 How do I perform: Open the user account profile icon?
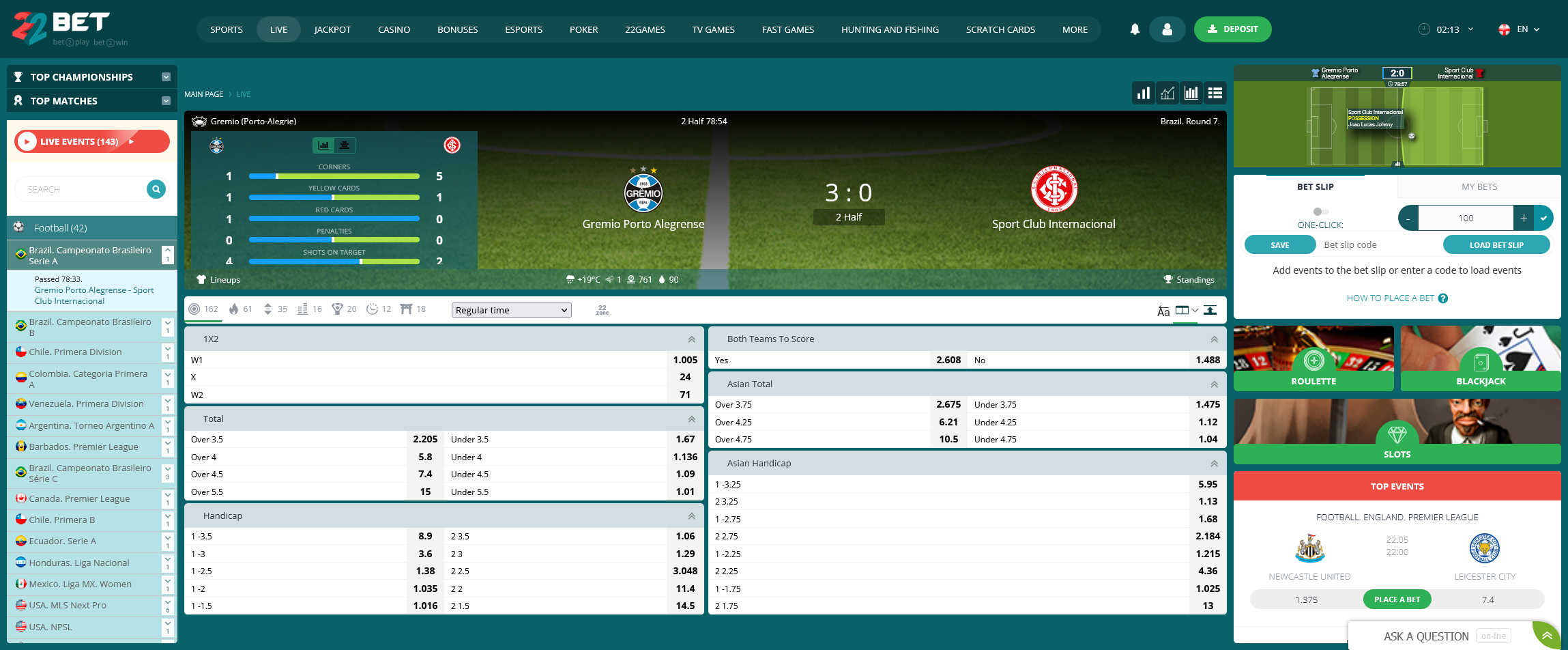click(1167, 29)
